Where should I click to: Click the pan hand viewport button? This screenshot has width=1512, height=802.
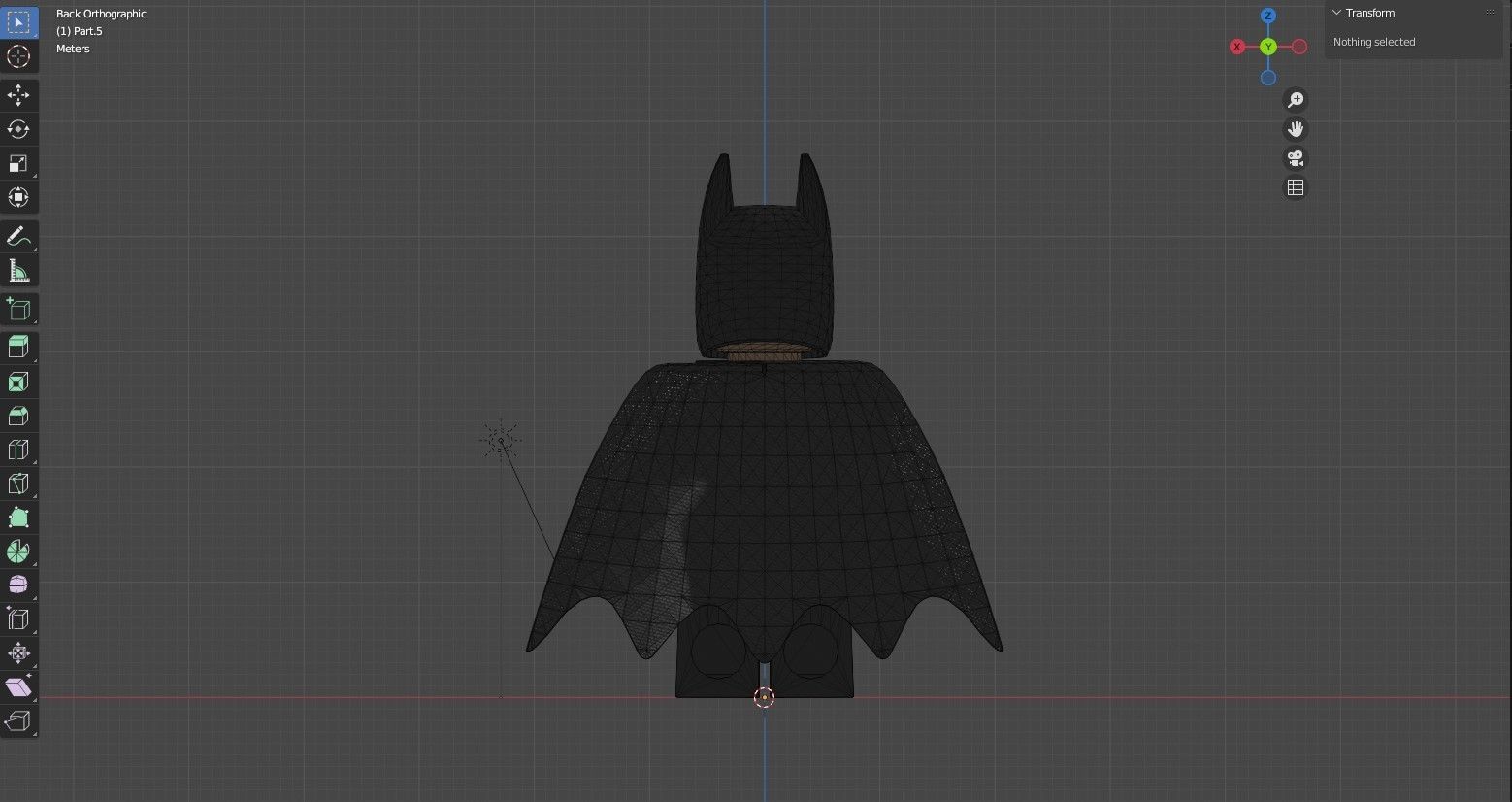(1295, 129)
